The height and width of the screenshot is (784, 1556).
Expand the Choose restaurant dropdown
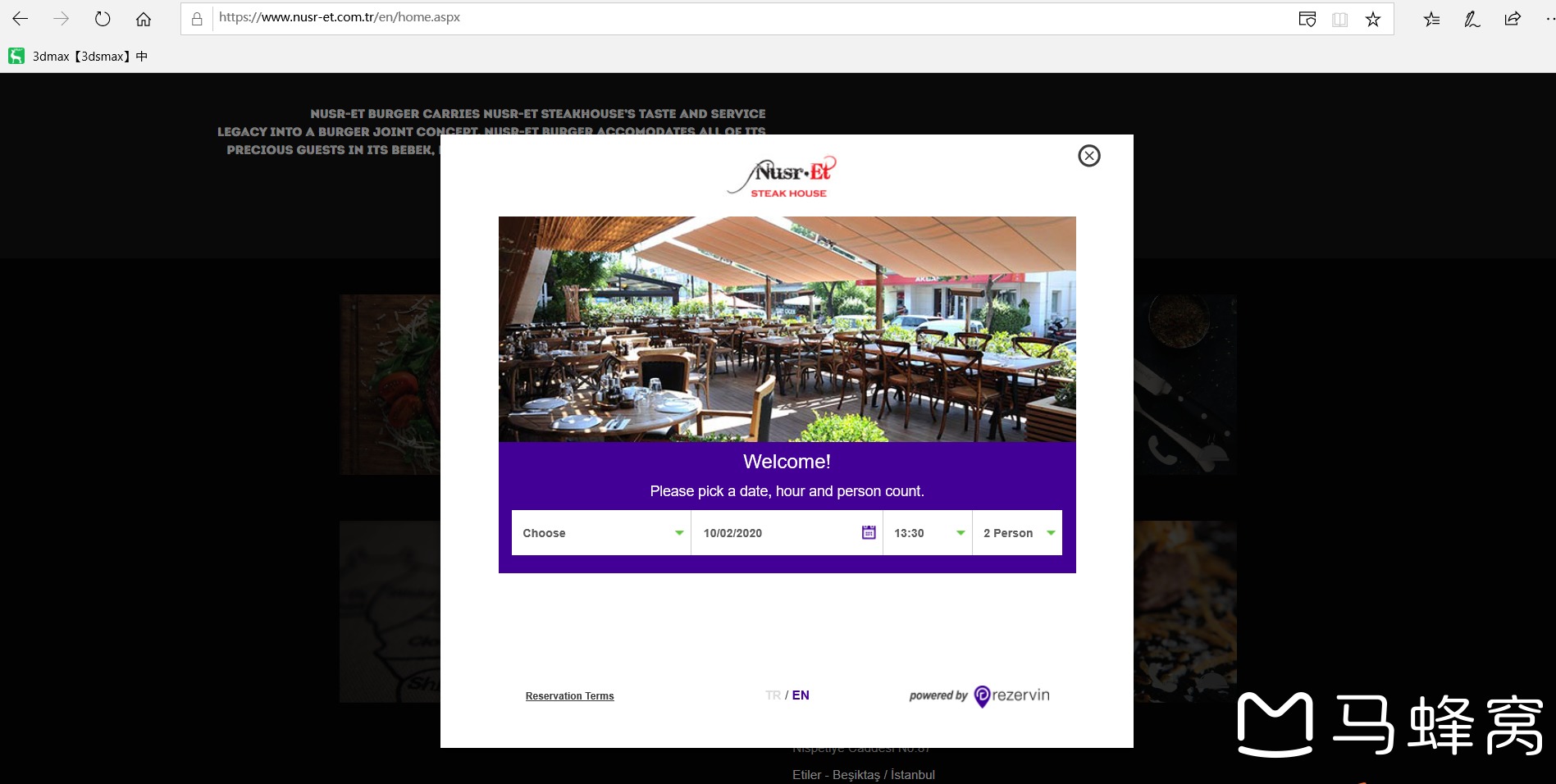click(601, 533)
